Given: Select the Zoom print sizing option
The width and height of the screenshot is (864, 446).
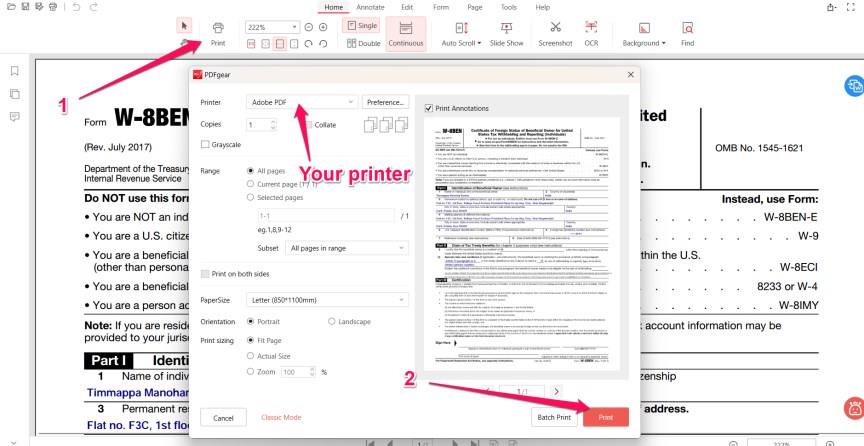Looking at the screenshot, I should 251,372.
